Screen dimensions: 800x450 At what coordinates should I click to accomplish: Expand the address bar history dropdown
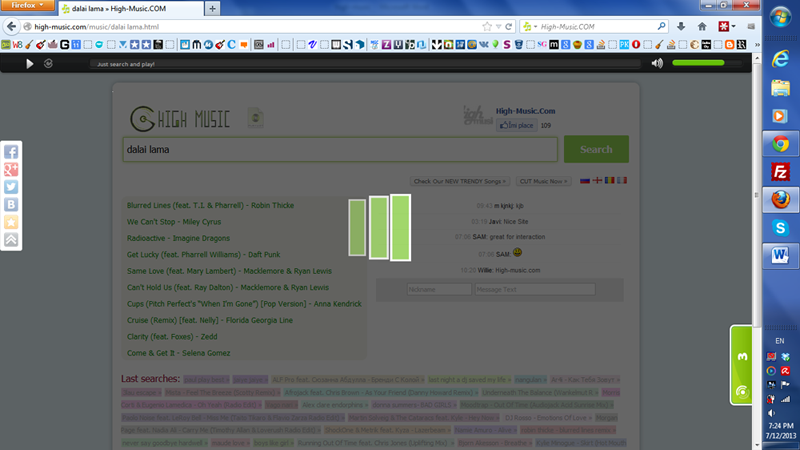click(498, 27)
